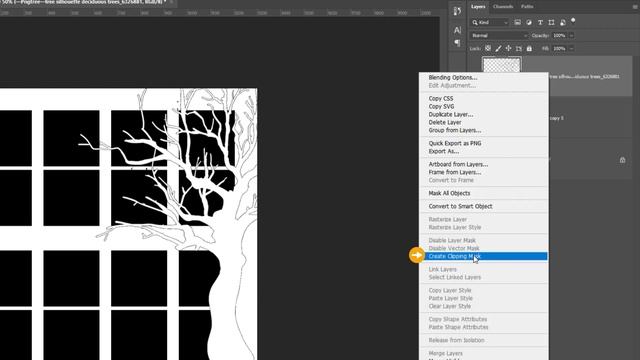This screenshot has width=640, height=360.
Task: Switch to the Layers tab
Action: (478, 7)
